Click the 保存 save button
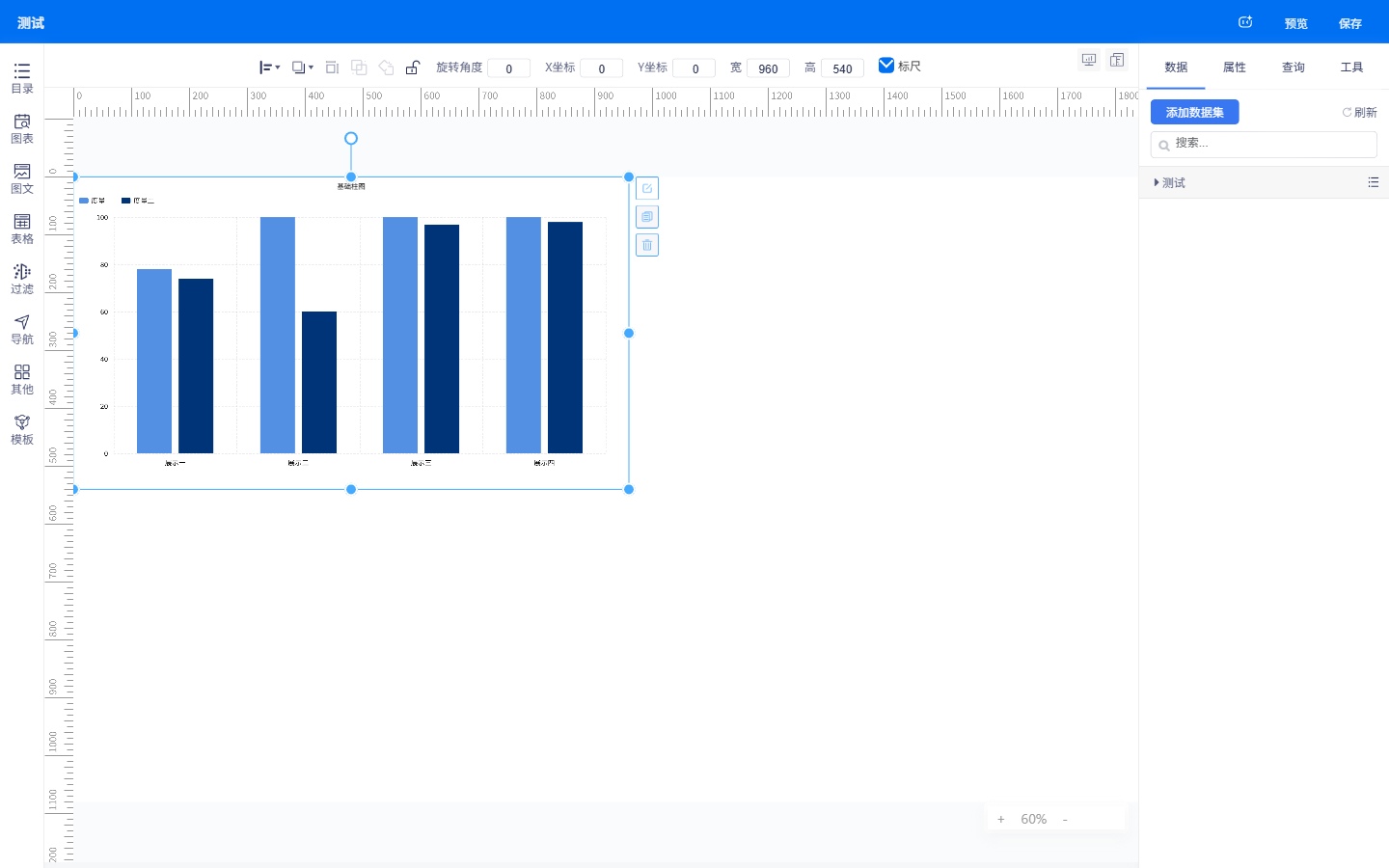1389x868 pixels. (1349, 23)
